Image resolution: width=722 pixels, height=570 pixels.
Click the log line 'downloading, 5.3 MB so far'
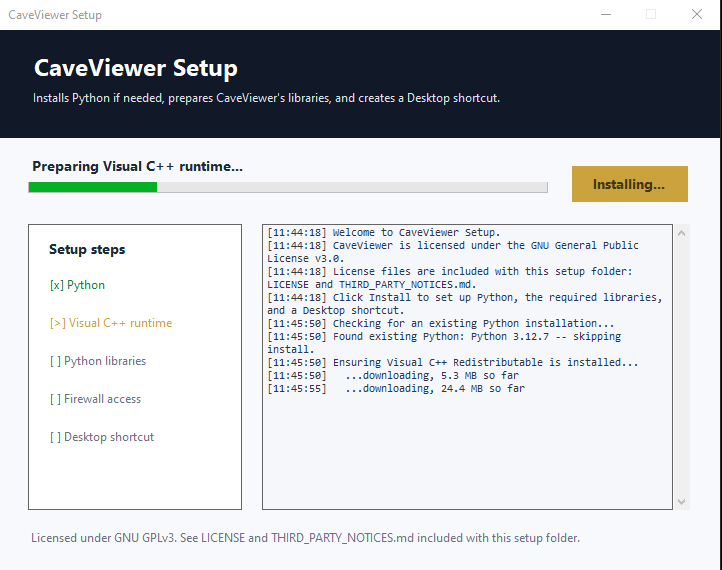[393, 375]
